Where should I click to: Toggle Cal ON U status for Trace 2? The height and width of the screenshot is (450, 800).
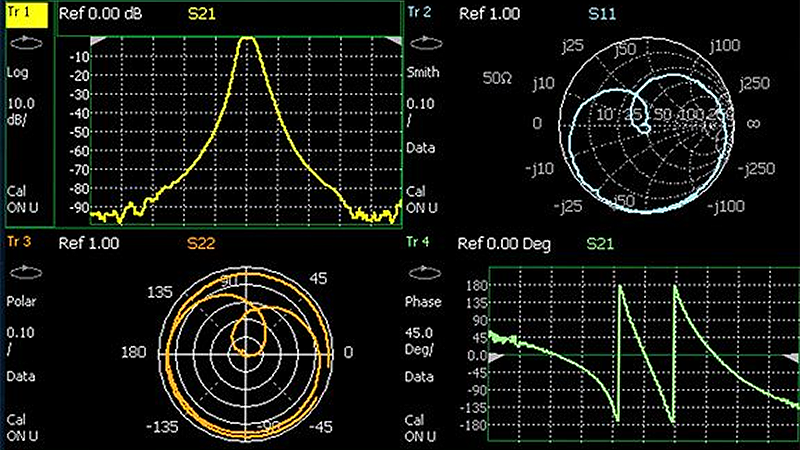click(422, 199)
